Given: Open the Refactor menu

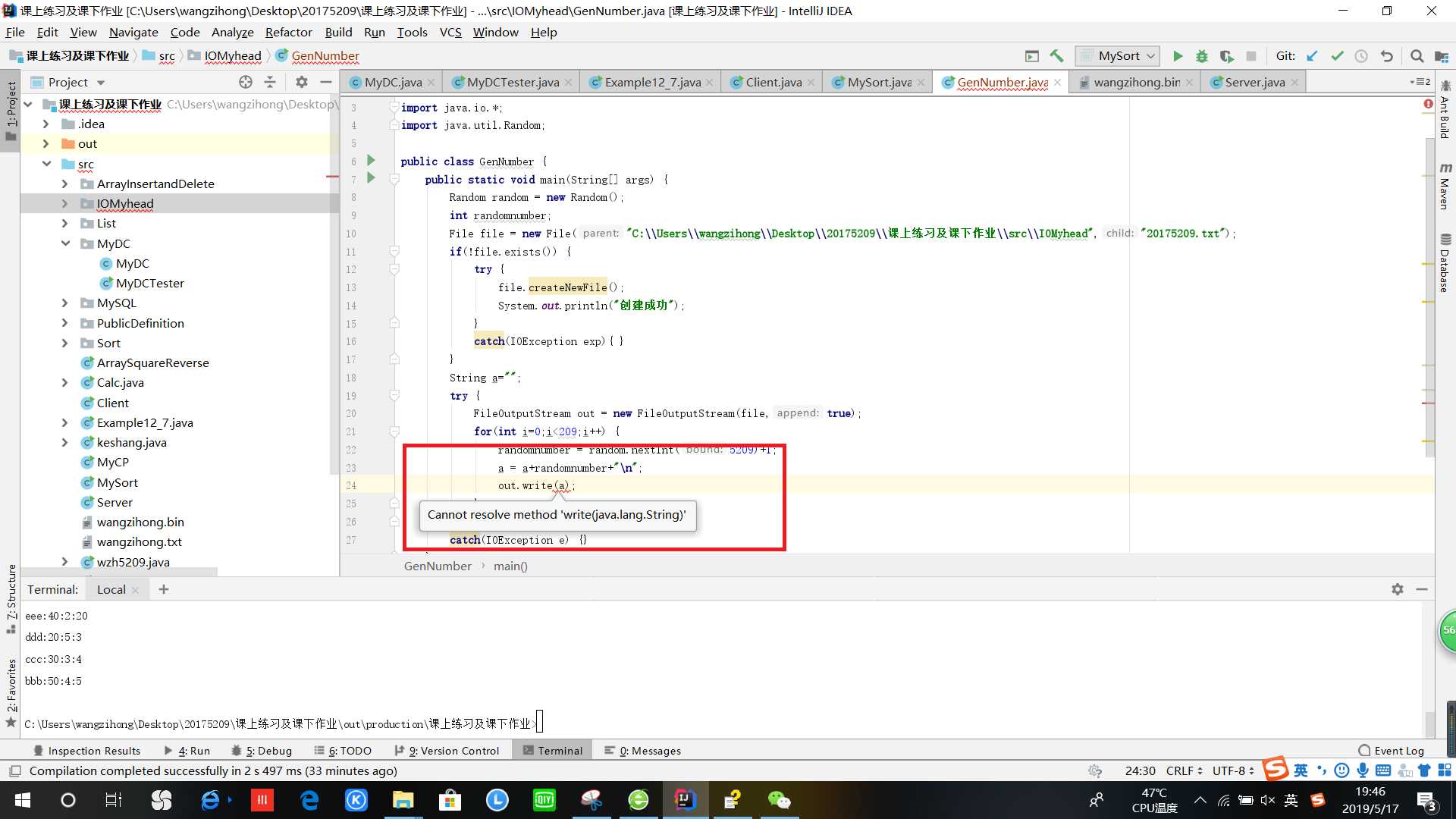Looking at the screenshot, I should click(x=288, y=32).
